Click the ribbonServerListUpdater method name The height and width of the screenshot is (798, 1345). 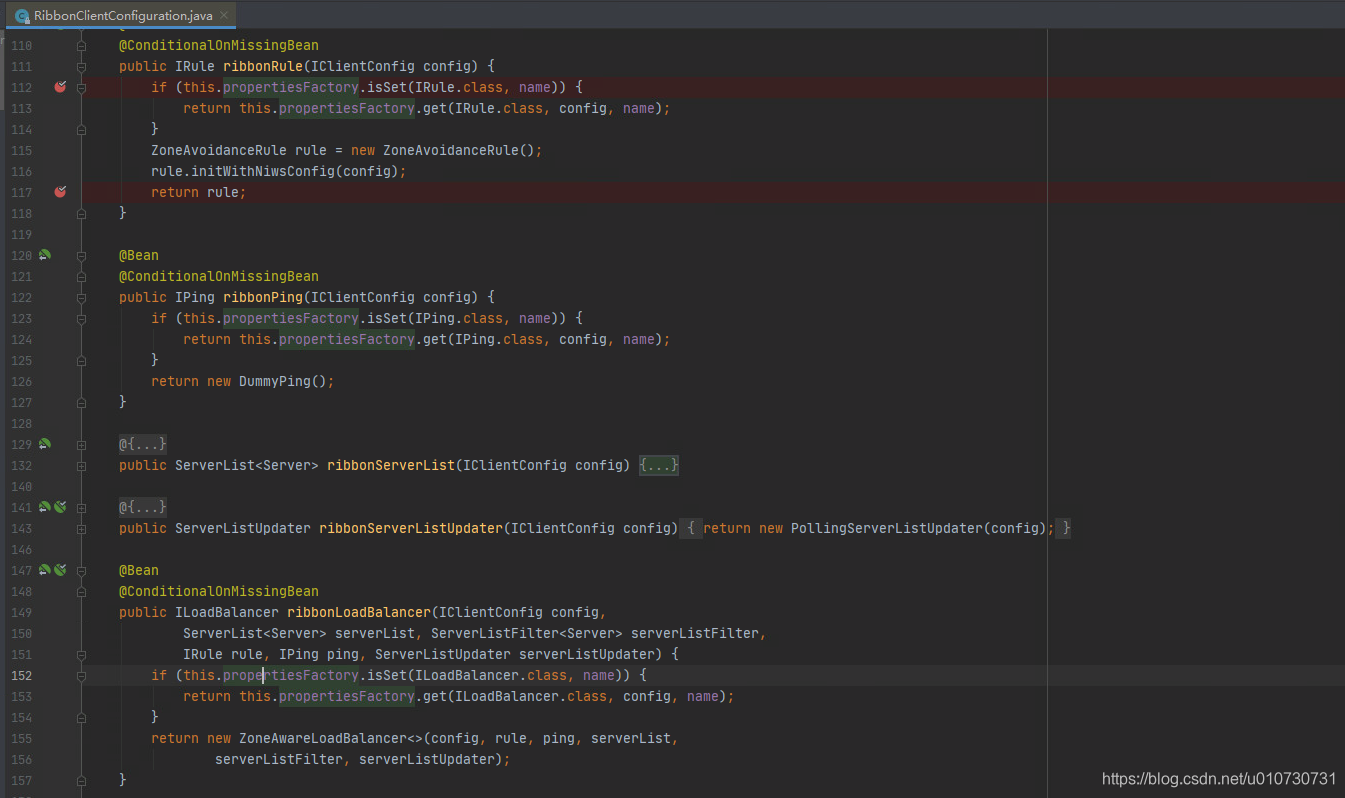tap(411, 528)
